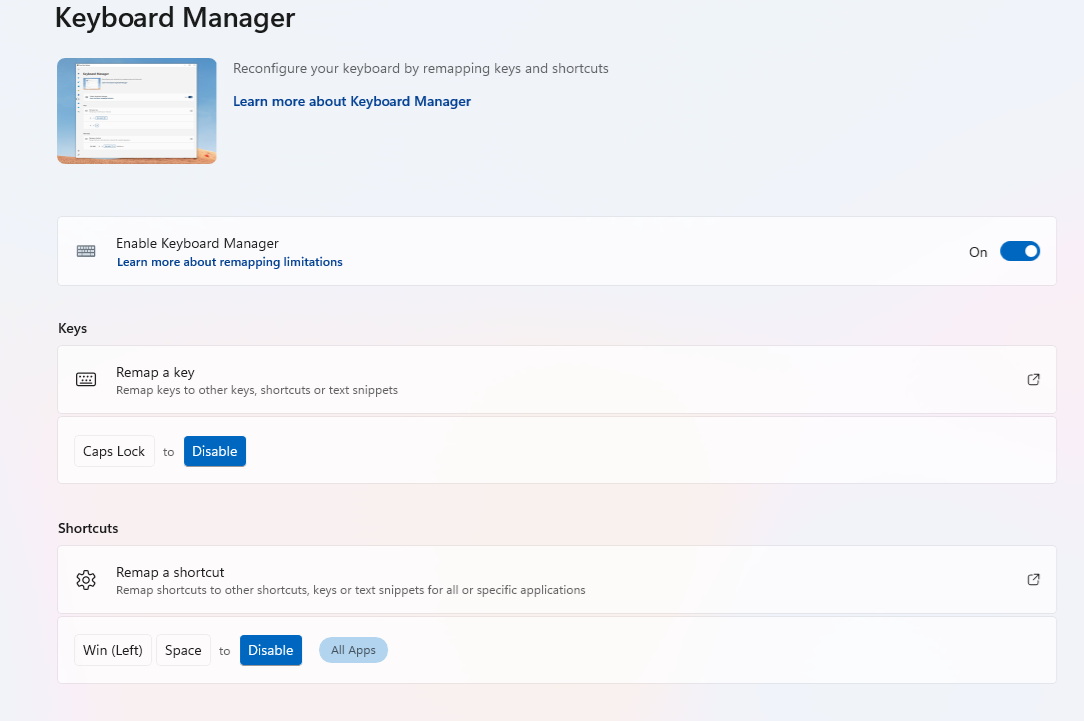Click the Caps Lock key chip
Image resolution: width=1084 pixels, height=721 pixels.
[114, 451]
